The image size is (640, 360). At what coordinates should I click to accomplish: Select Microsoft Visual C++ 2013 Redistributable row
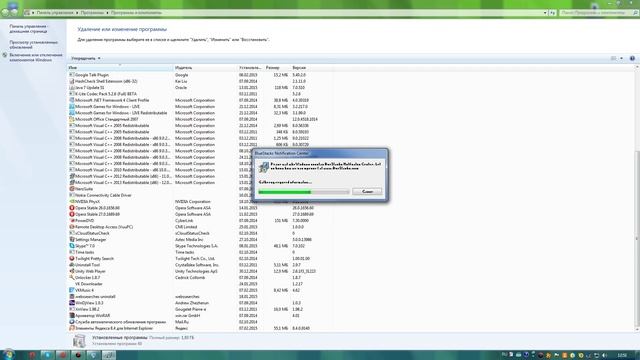[200, 182]
